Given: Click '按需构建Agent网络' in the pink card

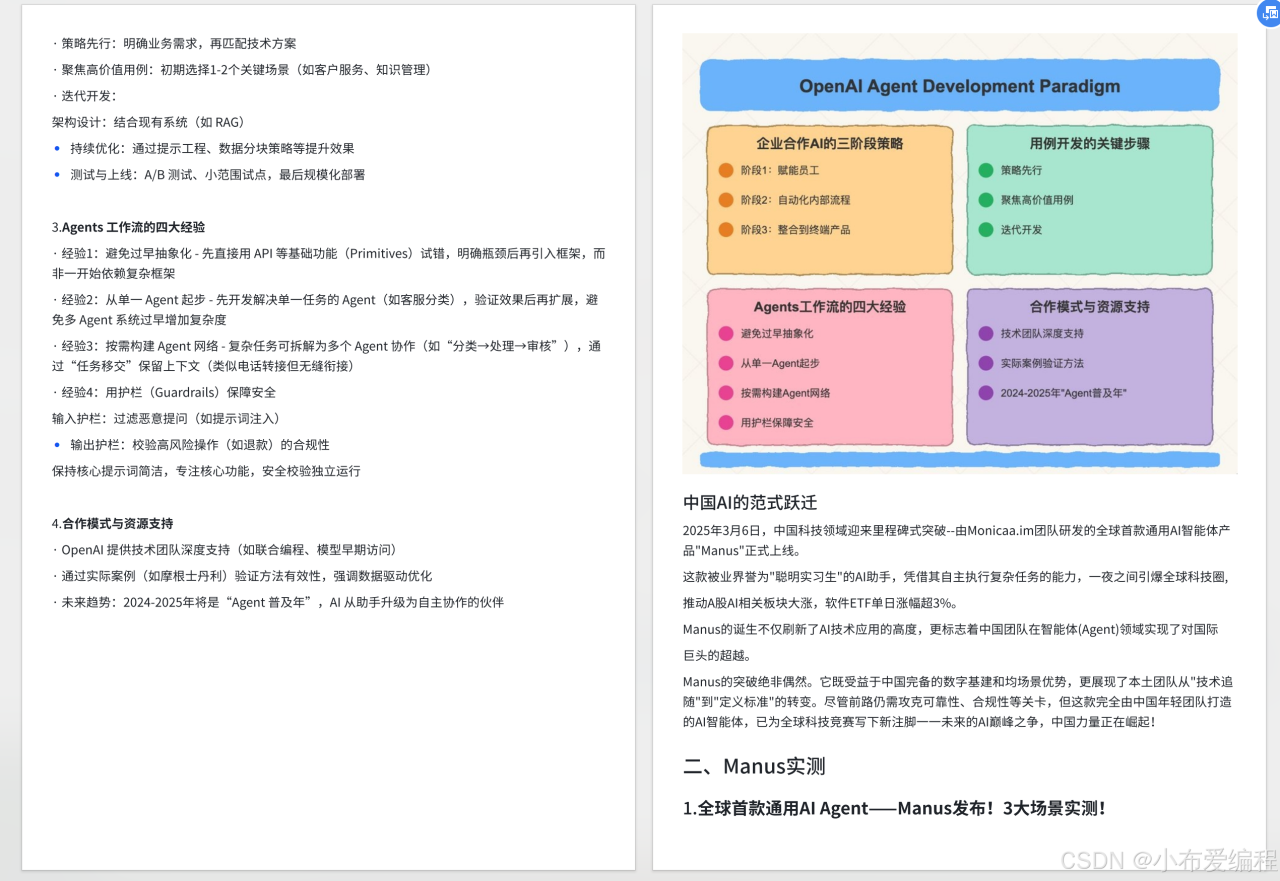Looking at the screenshot, I should pos(785,393).
